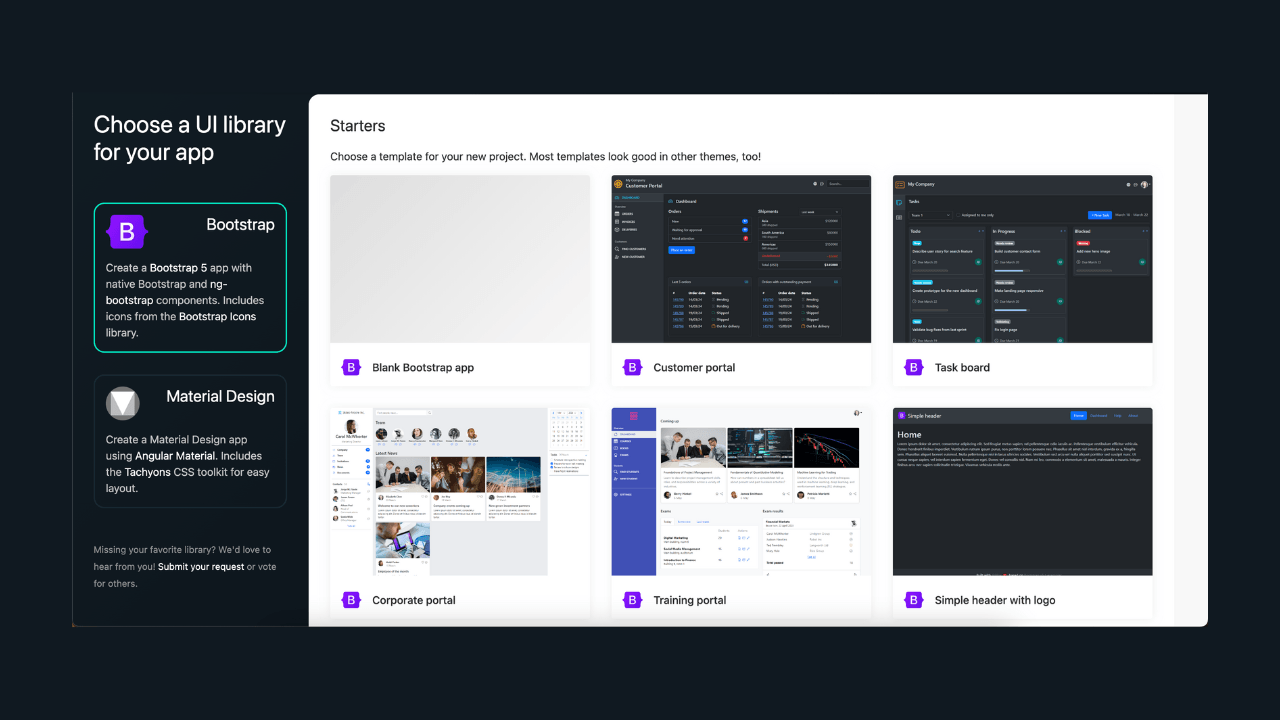Click Bootstrap icon beside Corporate portal
Image resolution: width=1280 pixels, height=720 pixels.
pos(351,600)
